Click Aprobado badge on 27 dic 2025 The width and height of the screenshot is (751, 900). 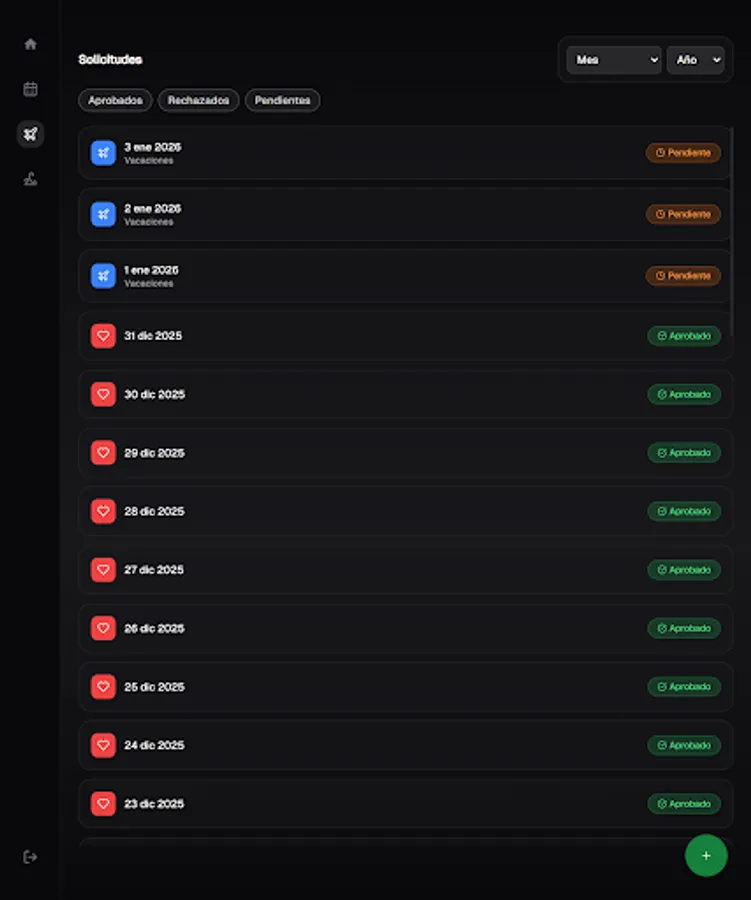click(x=684, y=570)
